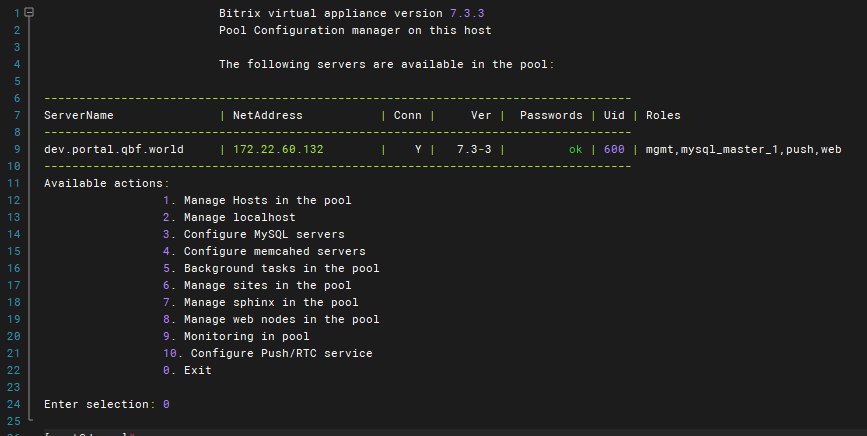Click '5. Background tasks in the pool'
The image size is (867, 436).
(x=271, y=268)
